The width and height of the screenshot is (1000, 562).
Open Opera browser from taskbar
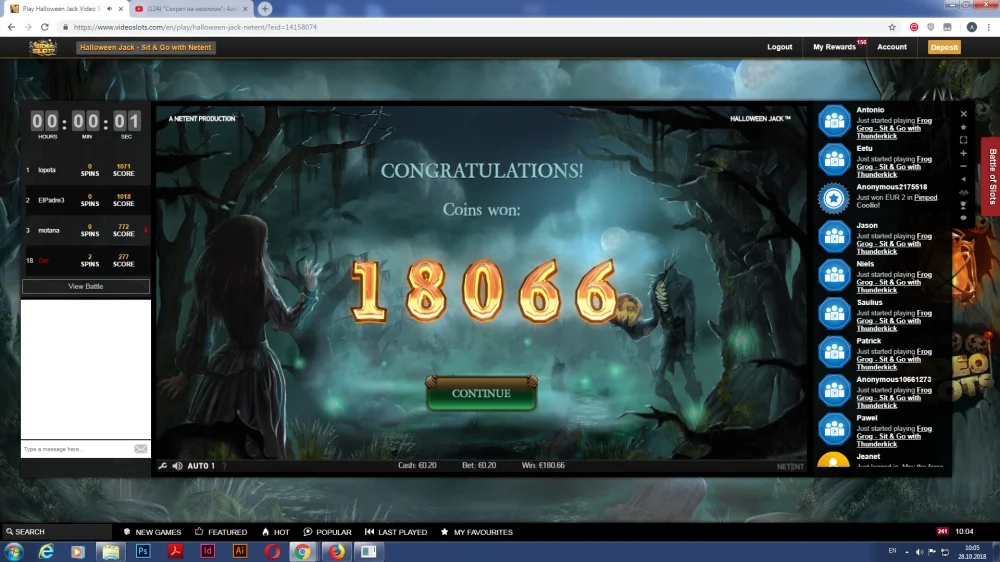pos(272,552)
